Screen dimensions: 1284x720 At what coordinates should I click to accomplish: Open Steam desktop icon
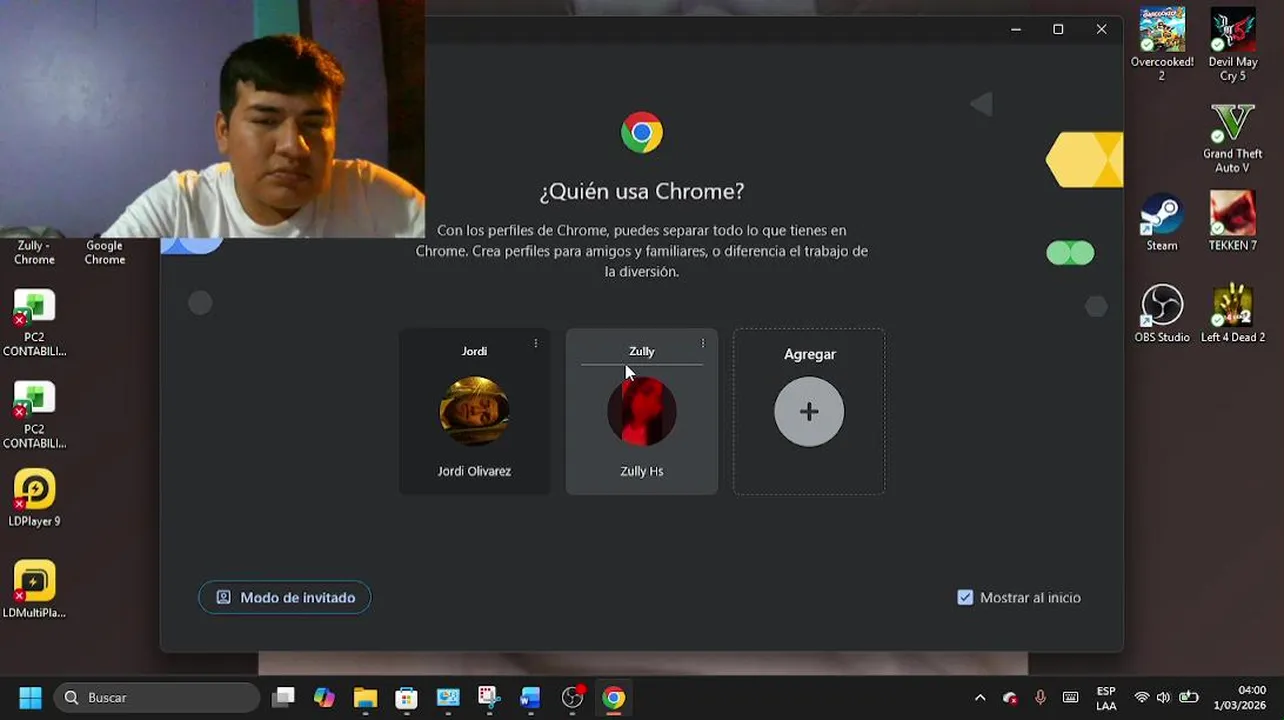coord(1162,222)
